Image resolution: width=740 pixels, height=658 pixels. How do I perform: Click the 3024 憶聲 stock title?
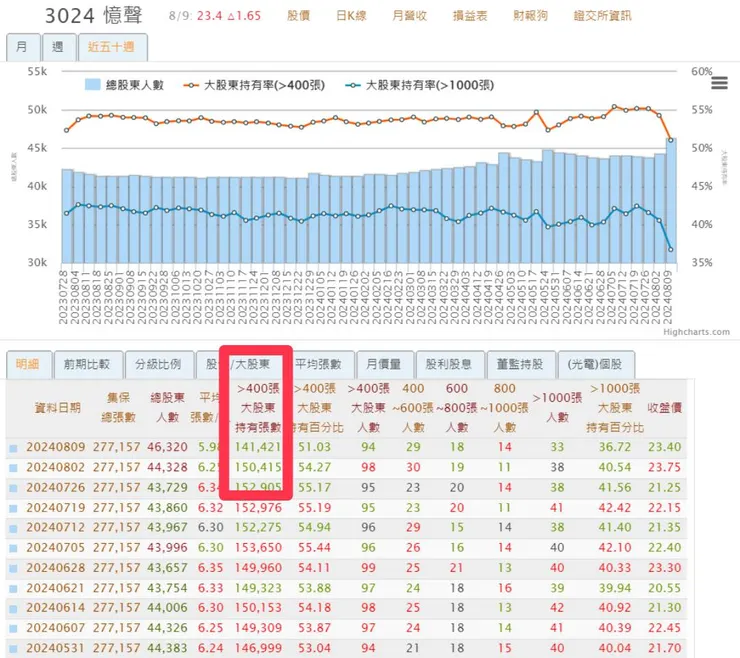pyautogui.click(x=93, y=16)
